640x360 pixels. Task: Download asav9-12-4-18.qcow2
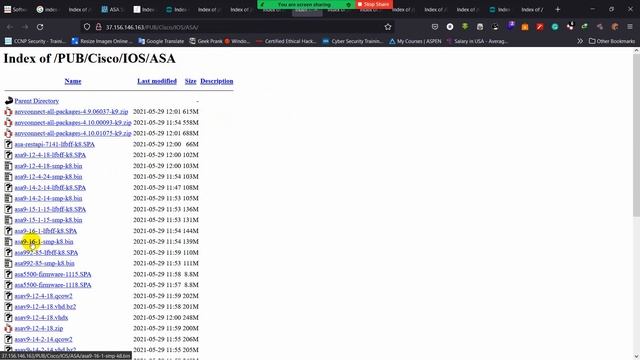click(43, 296)
